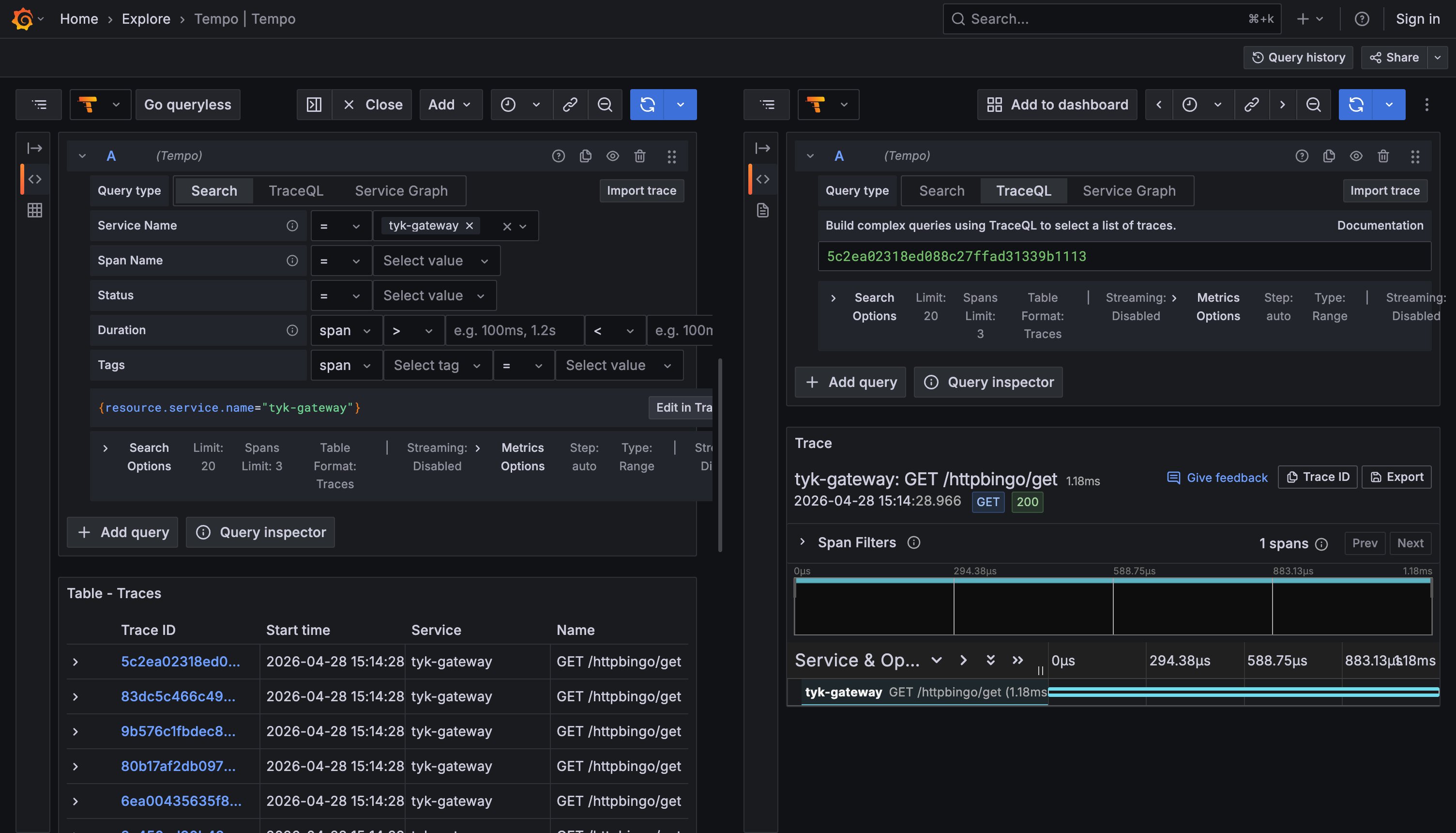Click Give feedback link
Screen dimensions: 1456x833
1217,478
